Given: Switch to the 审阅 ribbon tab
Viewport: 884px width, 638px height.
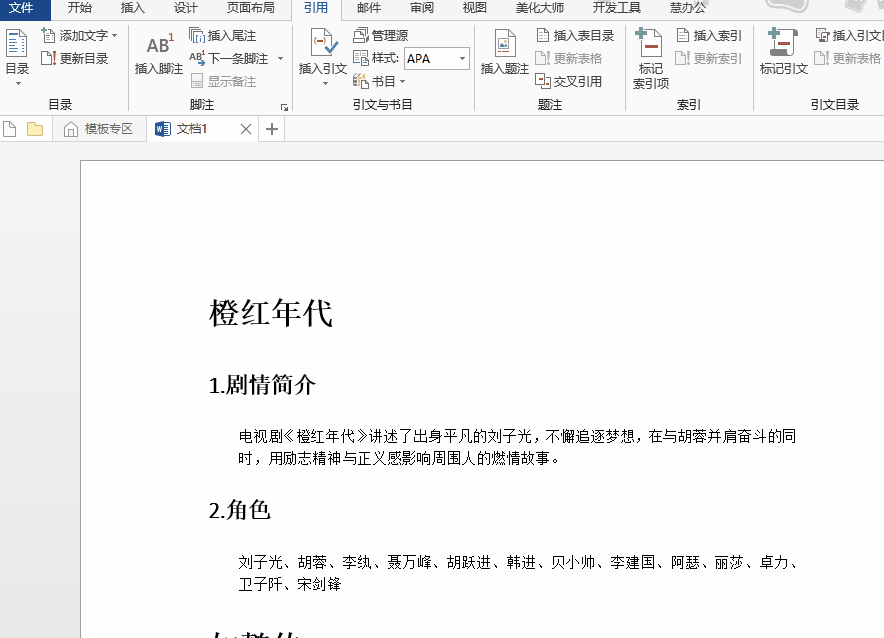Looking at the screenshot, I should [x=422, y=8].
